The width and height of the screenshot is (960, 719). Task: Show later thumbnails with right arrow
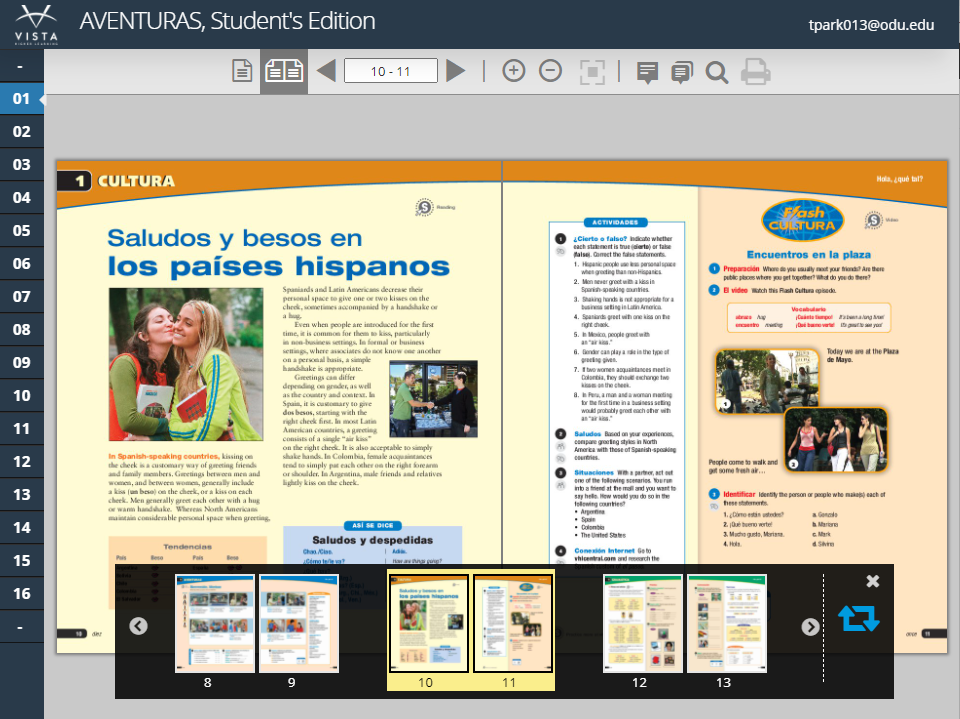(811, 627)
